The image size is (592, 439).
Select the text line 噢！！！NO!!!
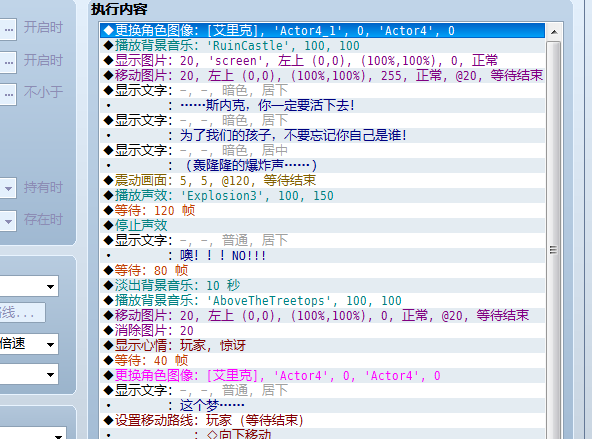click(x=322, y=256)
